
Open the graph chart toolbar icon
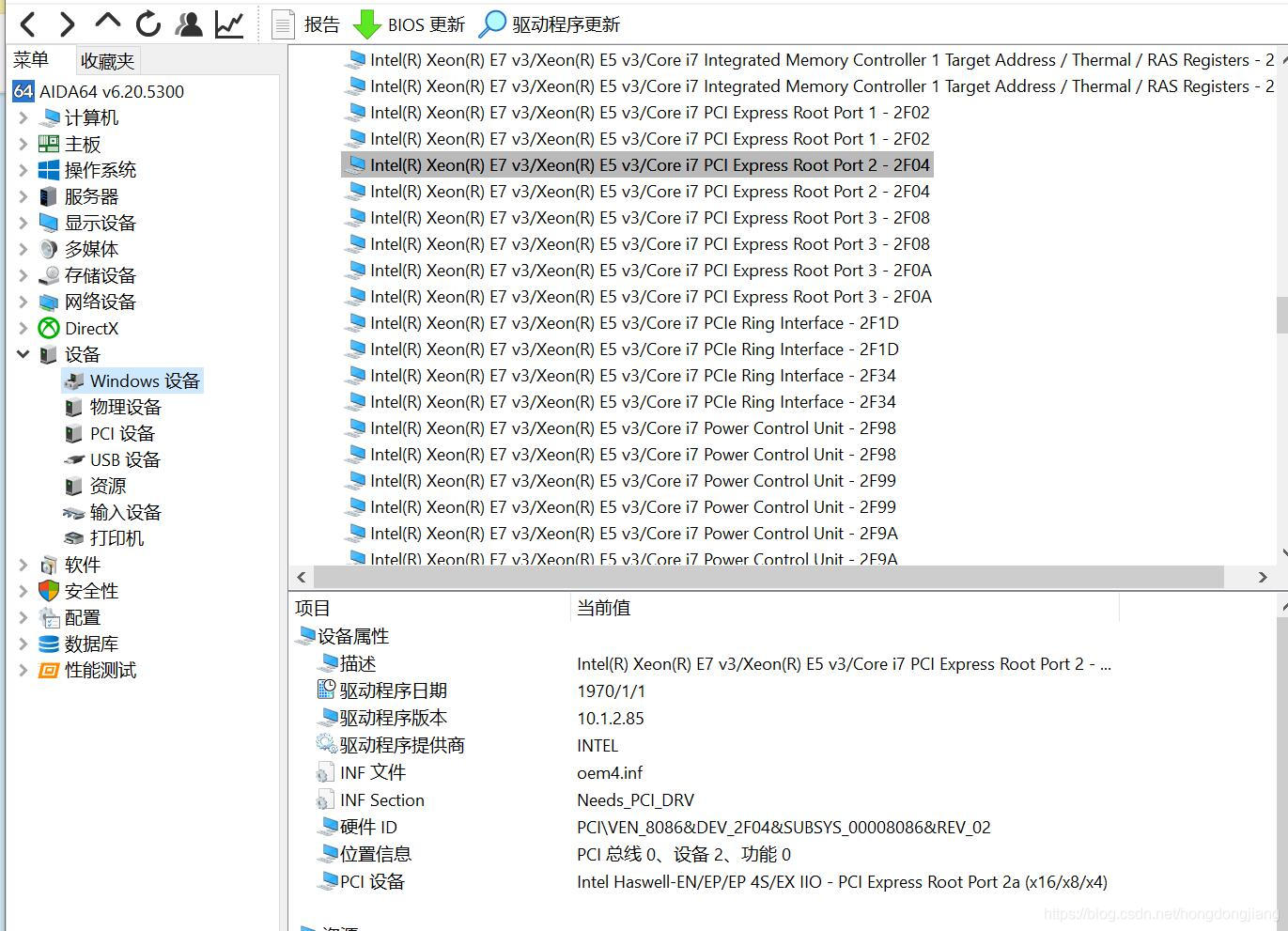(229, 23)
